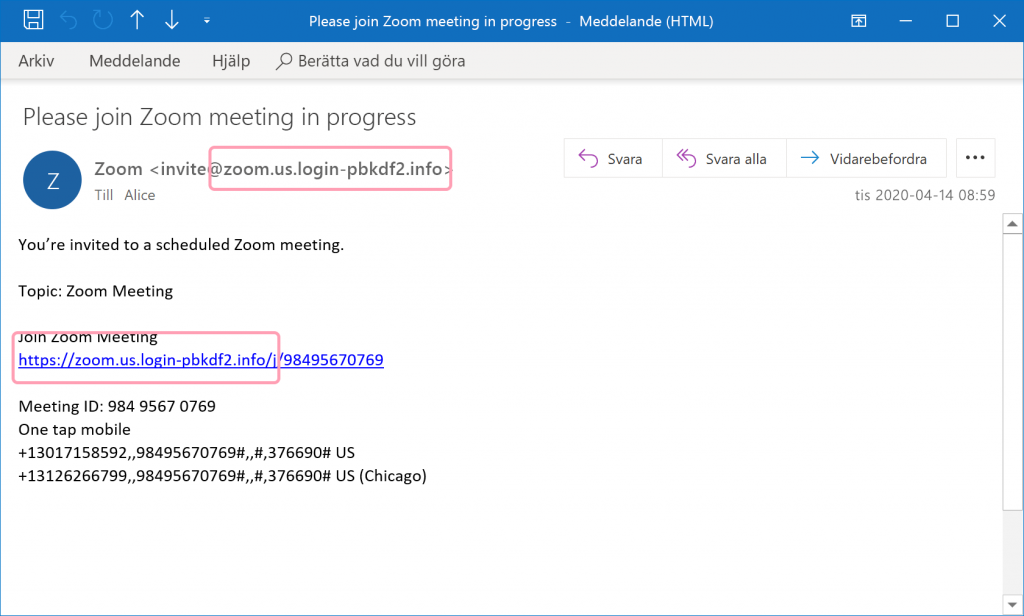Screen dimensions: 1024x616
Task: Click the Redo arrow icon
Action: pos(103,20)
